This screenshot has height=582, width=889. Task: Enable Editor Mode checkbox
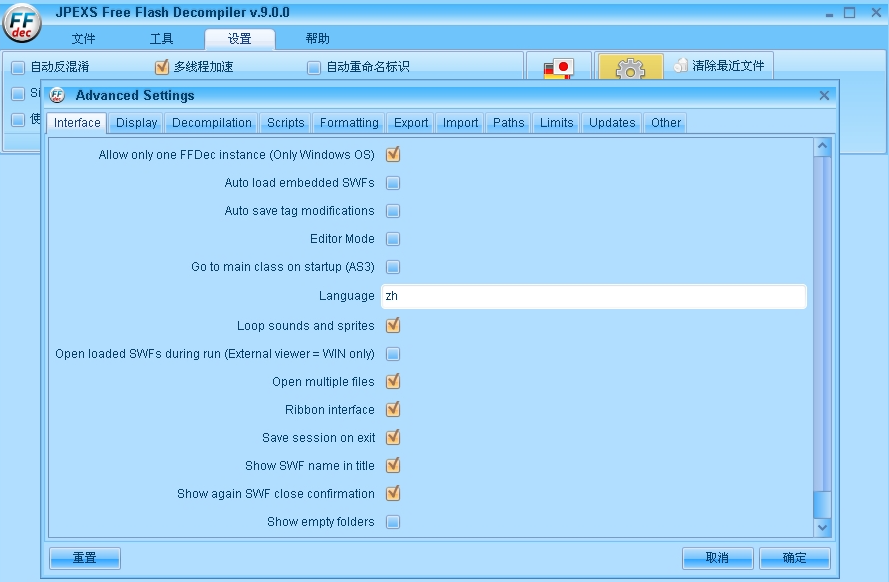point(393,239)
